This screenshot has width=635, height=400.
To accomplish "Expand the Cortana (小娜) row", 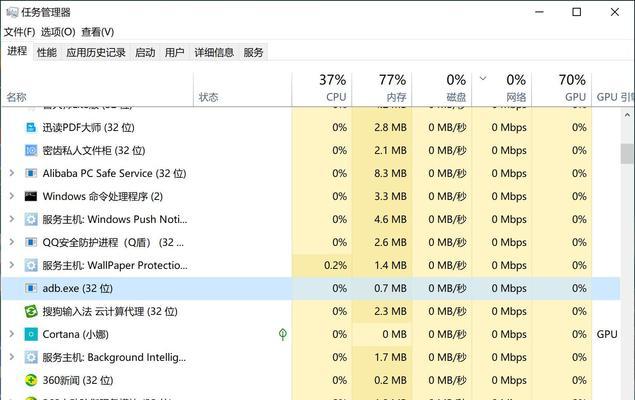I will point(12,334).
